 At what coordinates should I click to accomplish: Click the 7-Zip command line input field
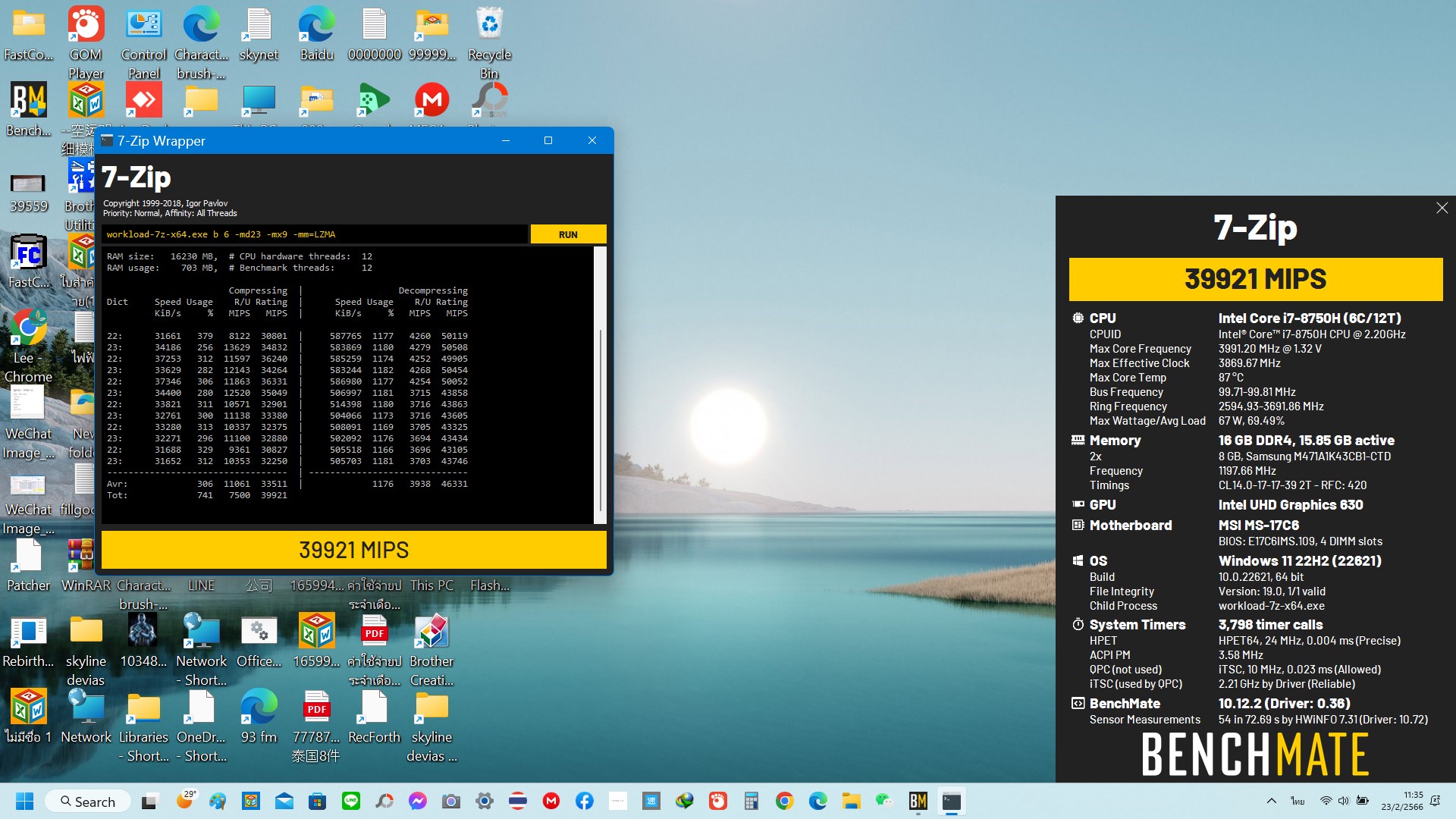(x=315, y=234)
